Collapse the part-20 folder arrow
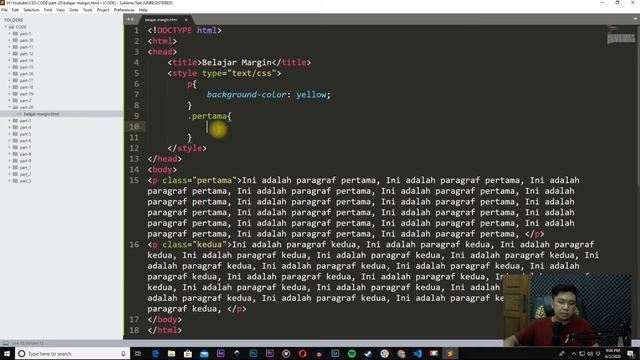The image size is (640, 360). 9,107
